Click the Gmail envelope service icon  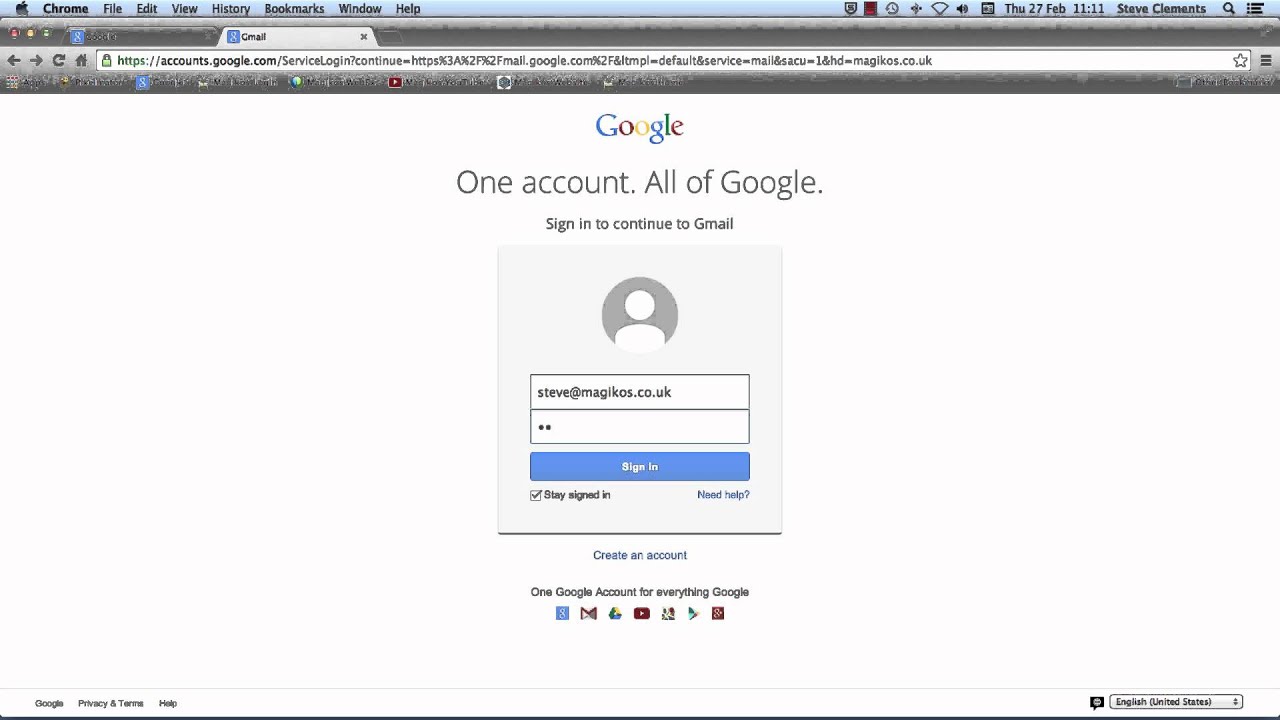(588, 613)
